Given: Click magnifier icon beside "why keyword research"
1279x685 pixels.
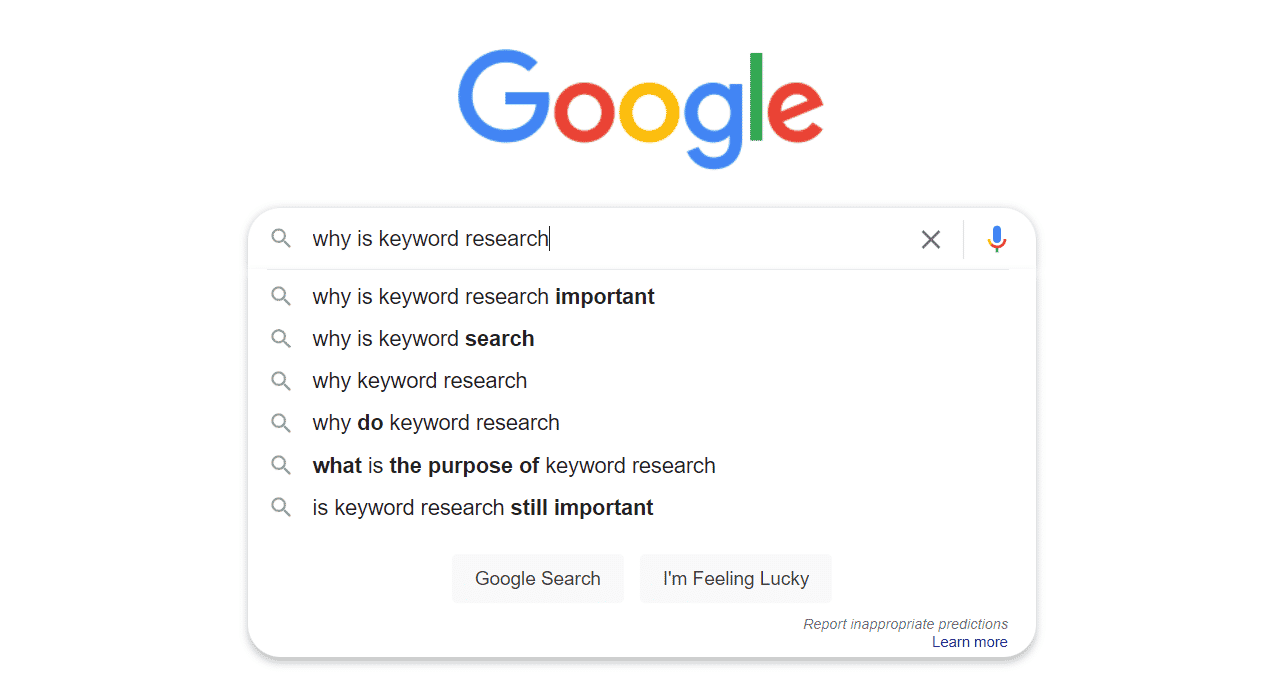Looking at the screenshot, I should [281, 380].
